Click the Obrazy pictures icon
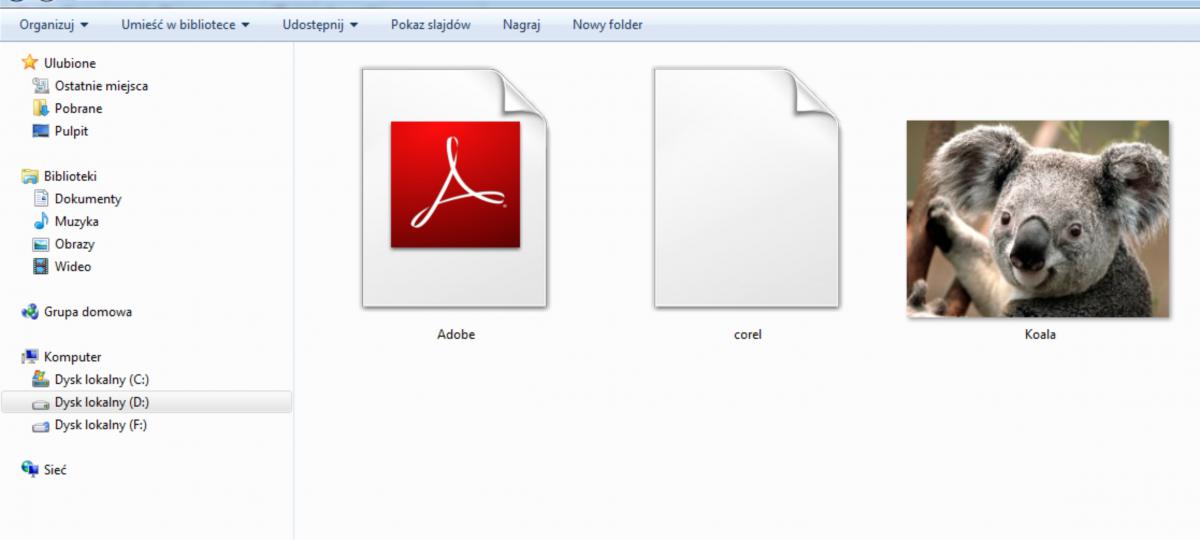 (41, 244)
